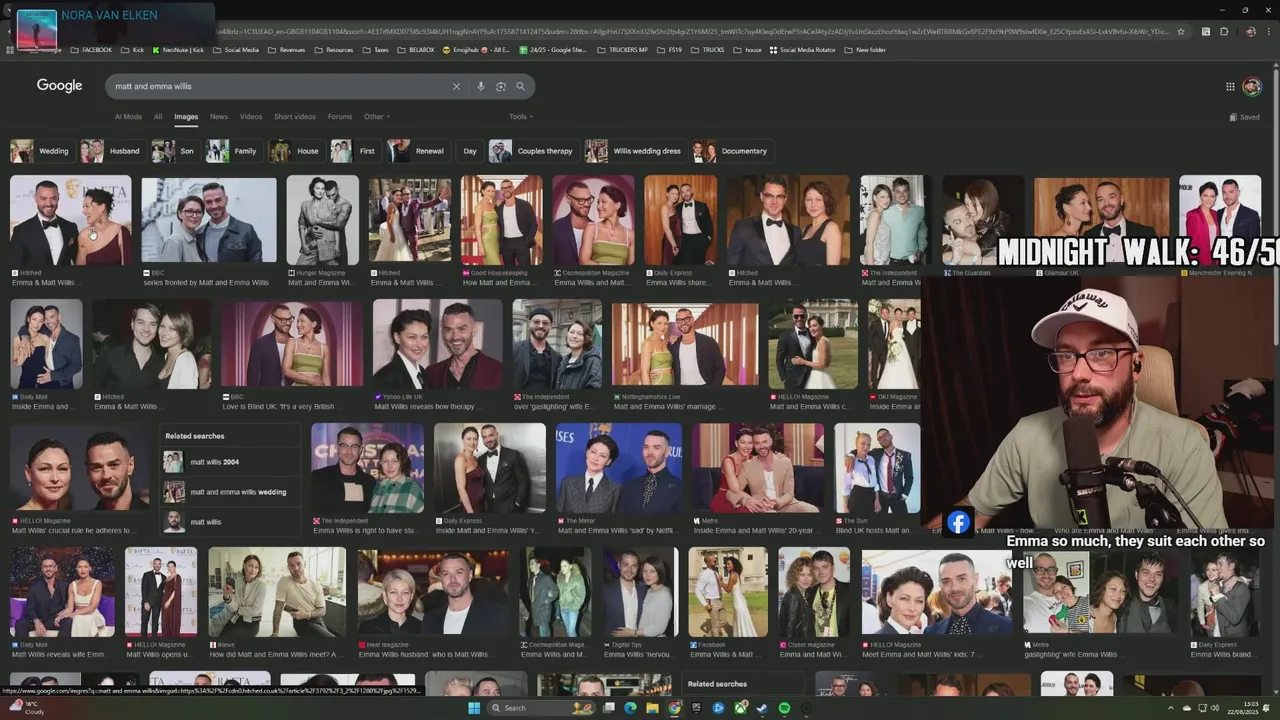1280x720 pixels.
Task: Open the Yahoo Life UK 'Matt Willis reveals how therapy' image
Action: point(437,344)
